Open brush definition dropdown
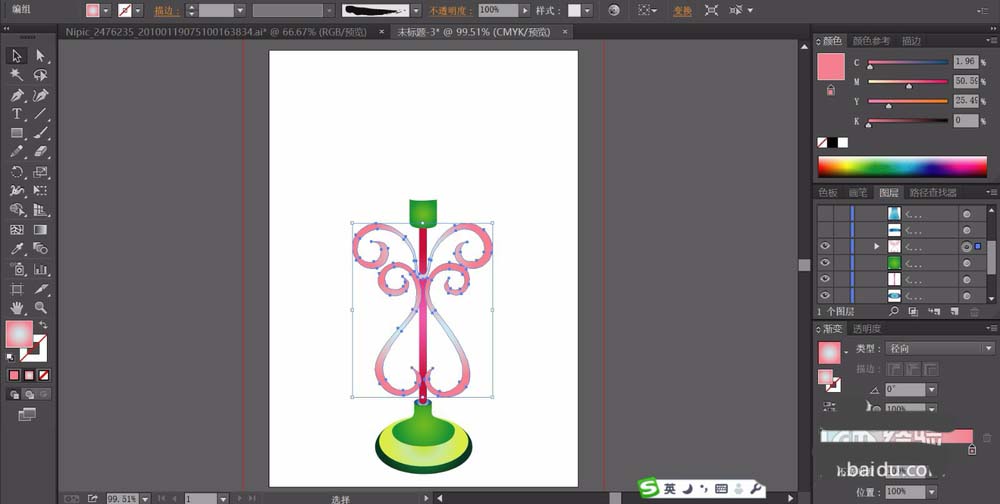 pos(416,10)
